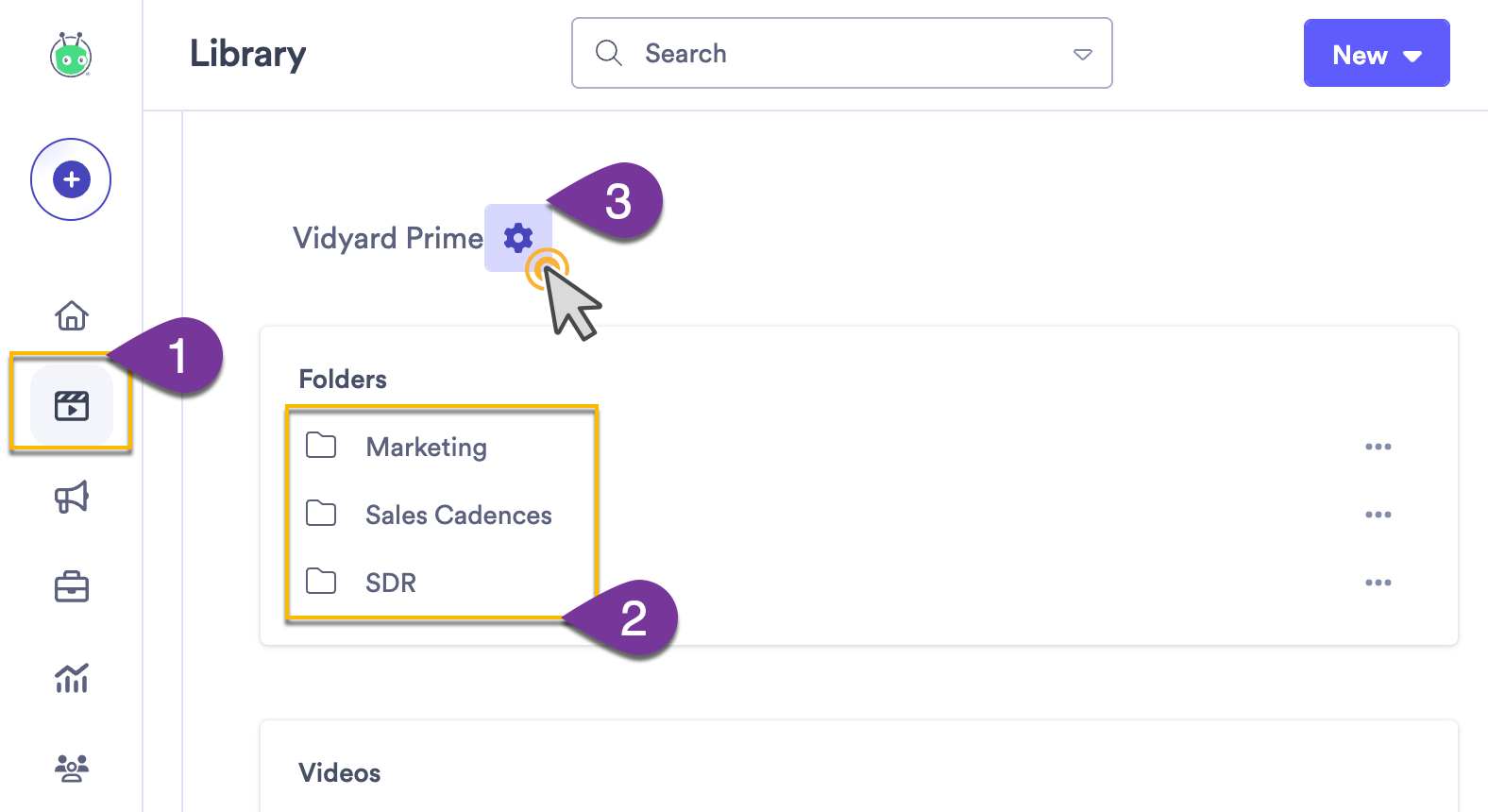Open the SDR folder's three-dot menu
Screen dimensions: 1488x812
(1379, 583)
